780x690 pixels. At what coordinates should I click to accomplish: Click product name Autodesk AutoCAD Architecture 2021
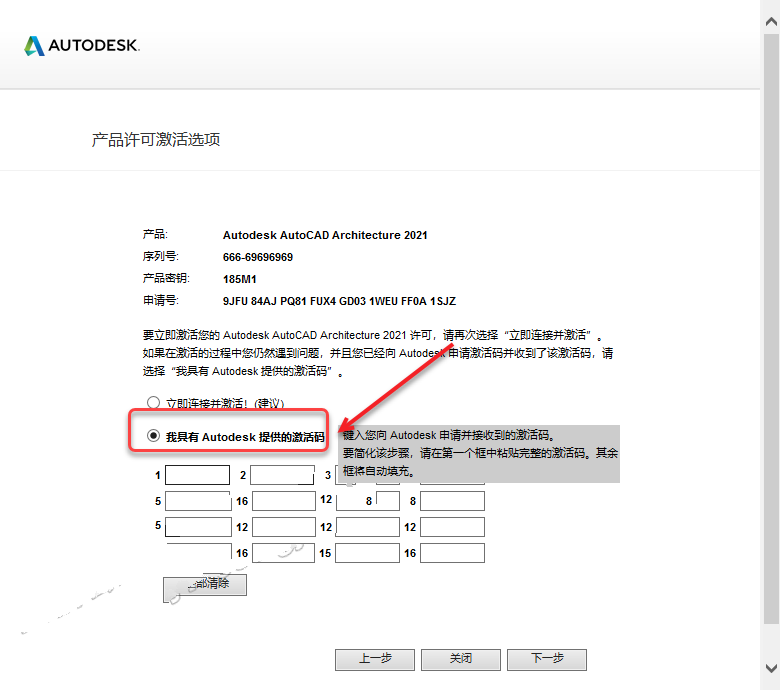click(325, 235)
